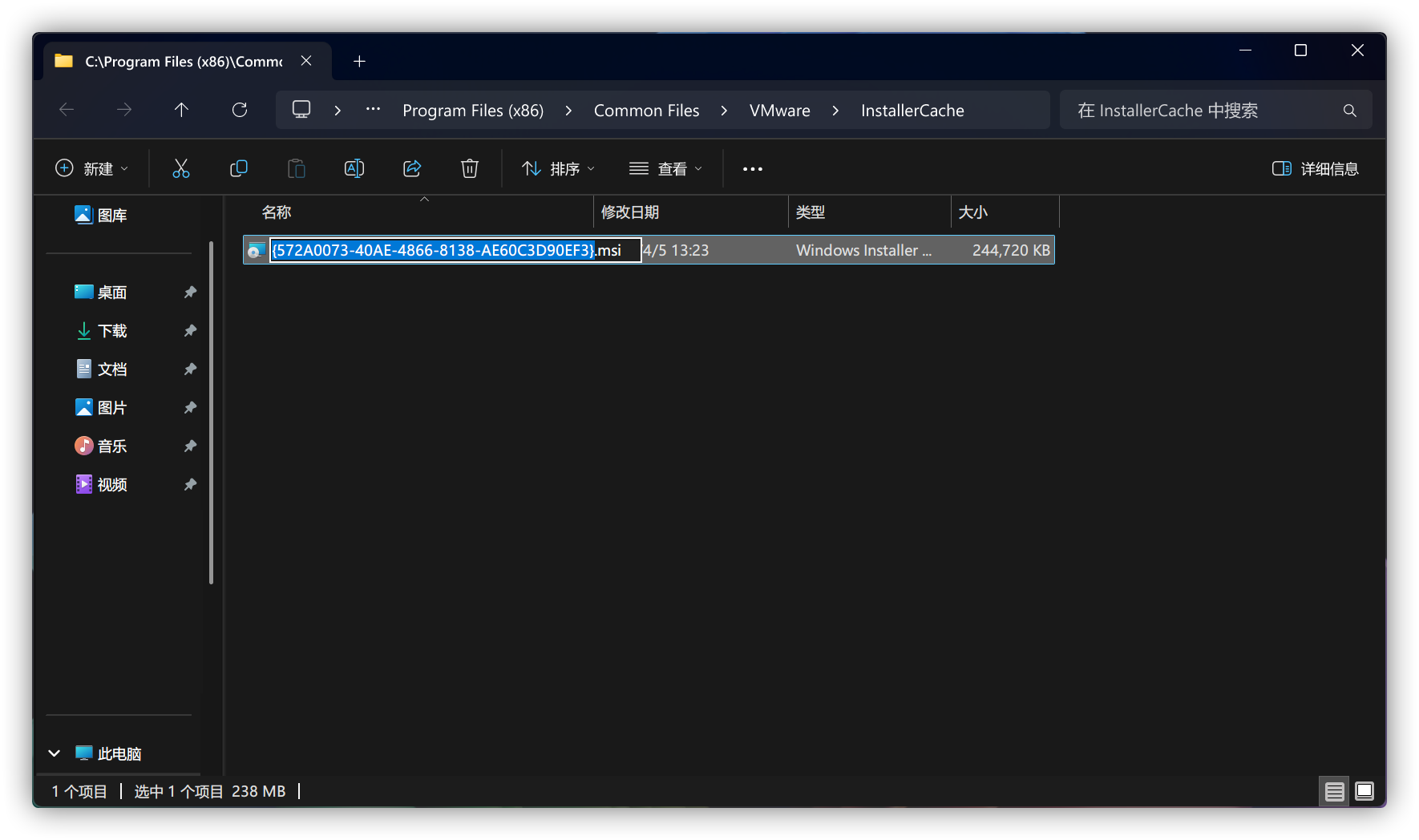Paste from the clipboard
The image size is (1419, 840).
[296, 168]
